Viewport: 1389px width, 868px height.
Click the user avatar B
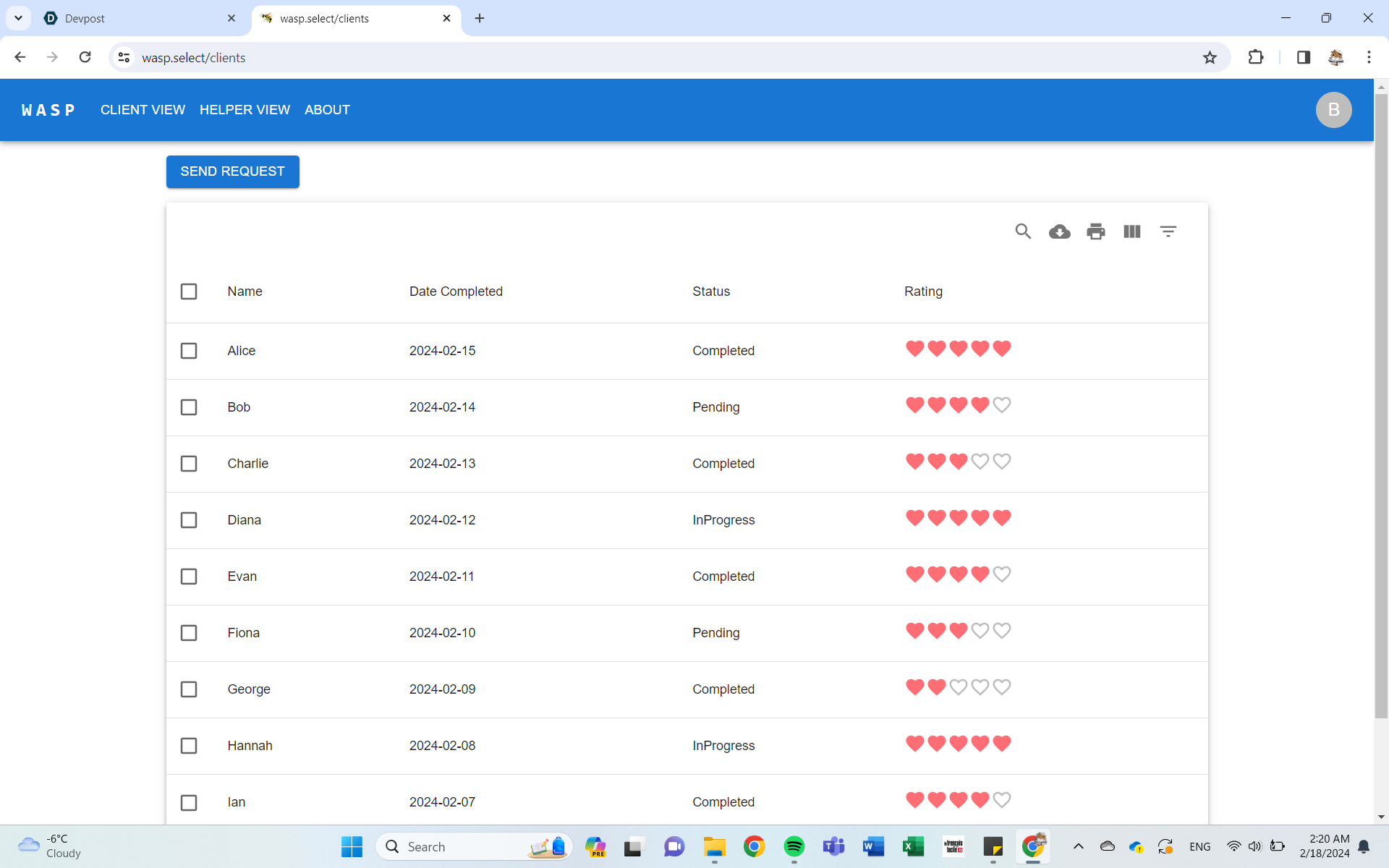coord(1333,110)
